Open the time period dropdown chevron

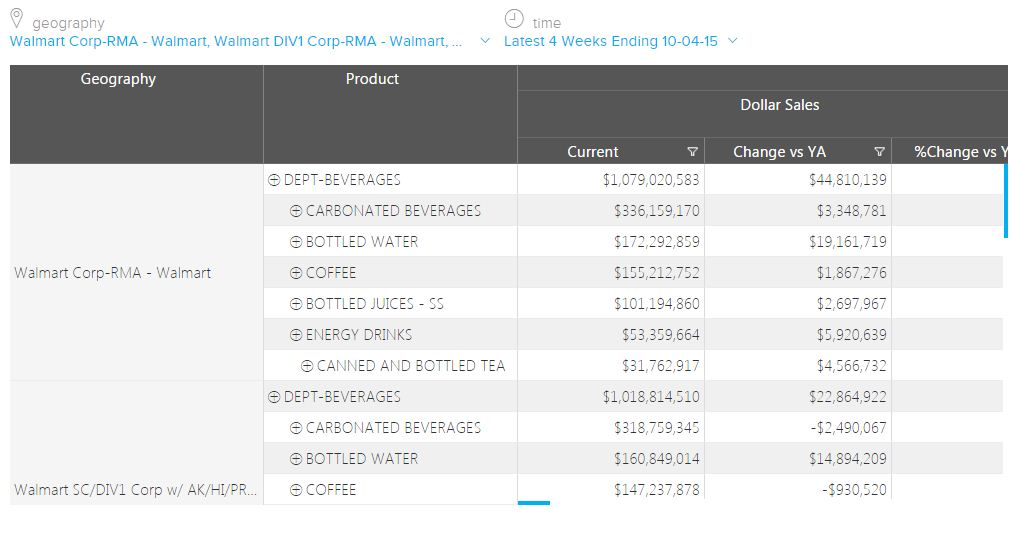(733, 41)
